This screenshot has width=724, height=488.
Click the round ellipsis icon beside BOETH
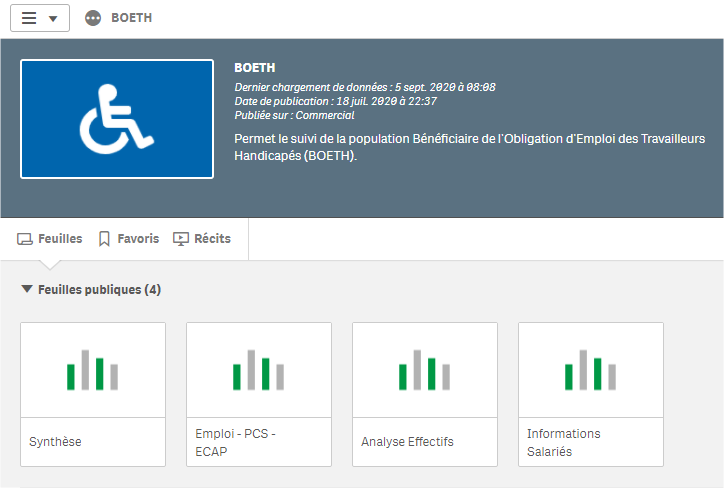tap(93, 18)
